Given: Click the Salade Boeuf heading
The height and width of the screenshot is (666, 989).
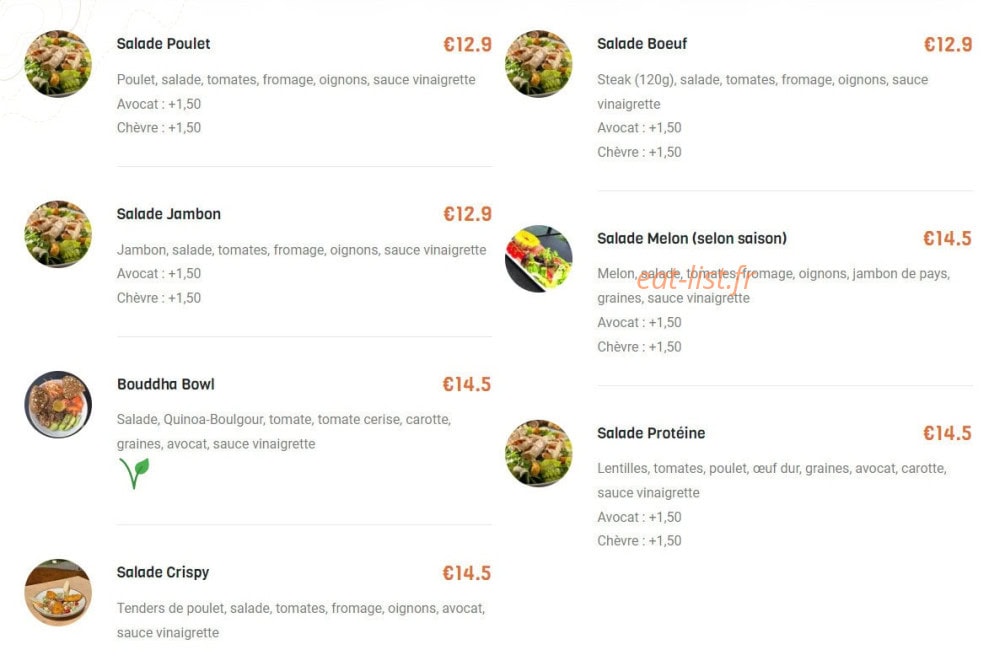Looking at the screenshot, I should (642, 44).
